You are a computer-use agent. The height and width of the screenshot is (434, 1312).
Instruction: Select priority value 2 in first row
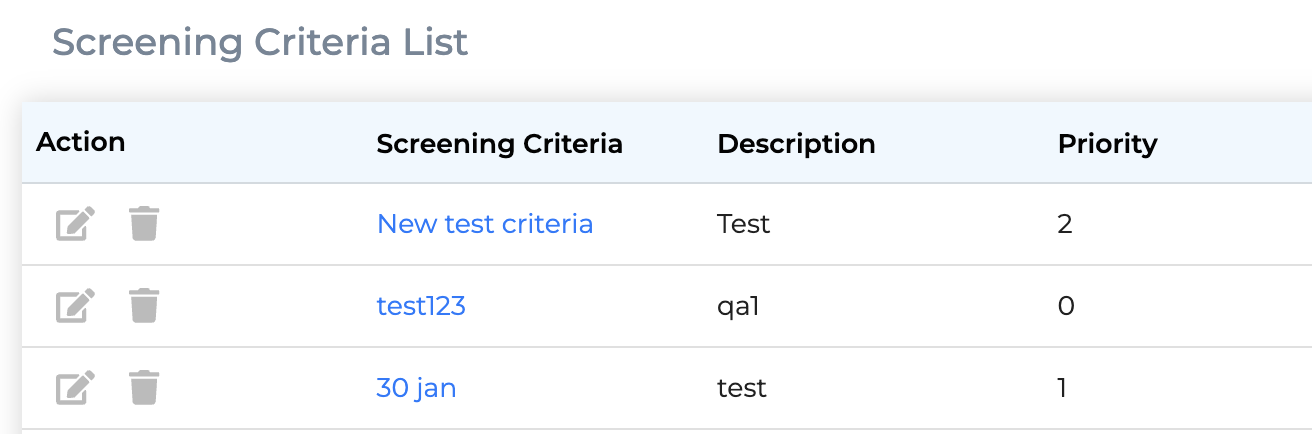click(1065, 224)
